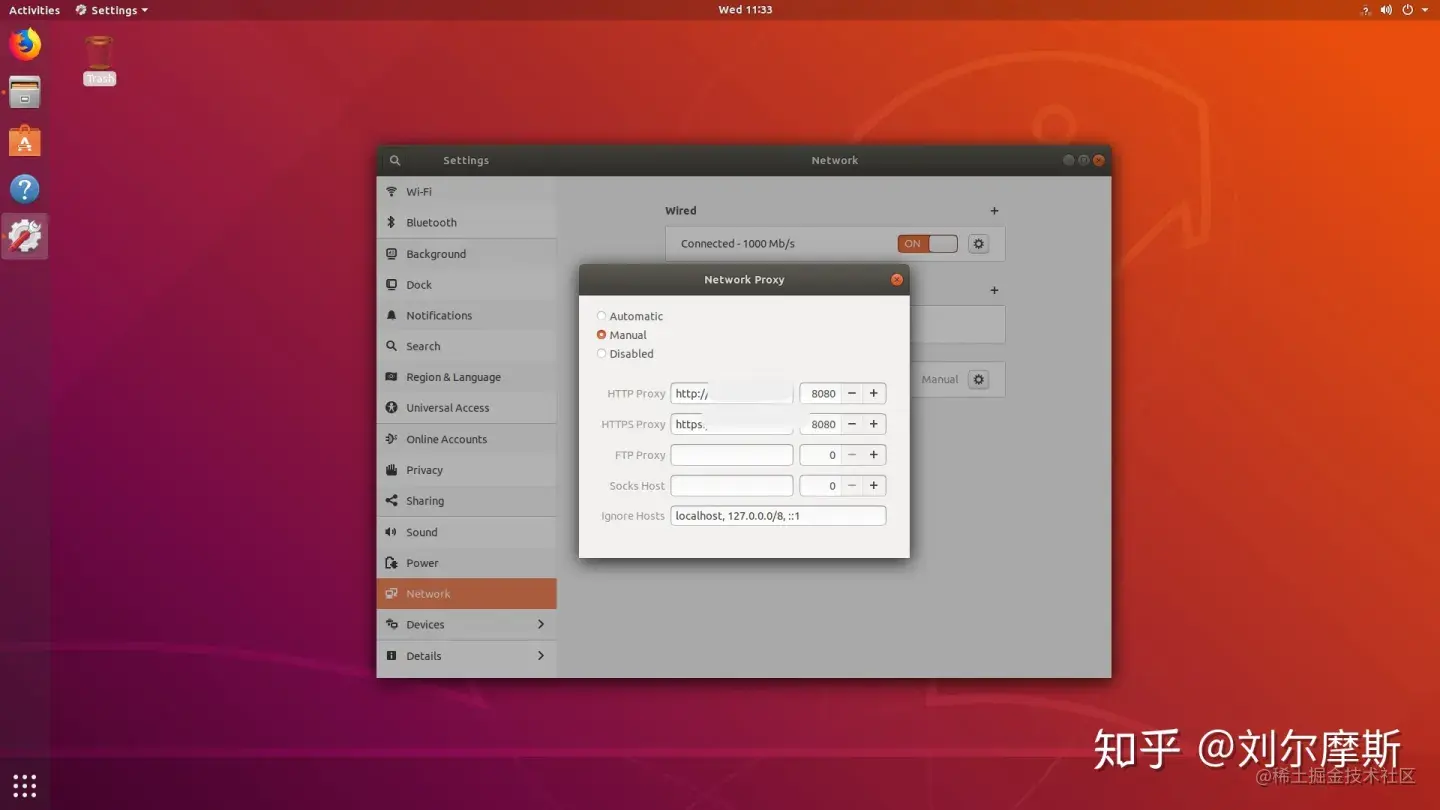Screen dimensions: 1440x810
Task: Open the Settings app menu dropdown
Action: 112,10
